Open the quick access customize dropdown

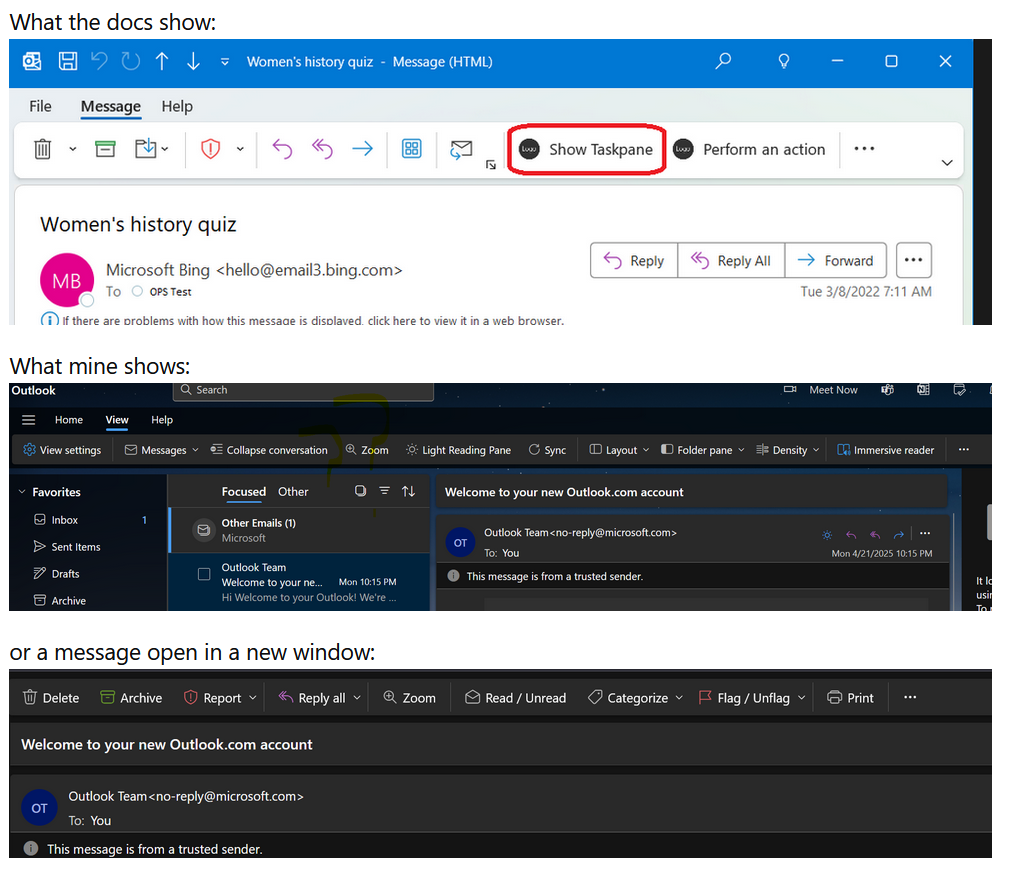click(225, 62)
